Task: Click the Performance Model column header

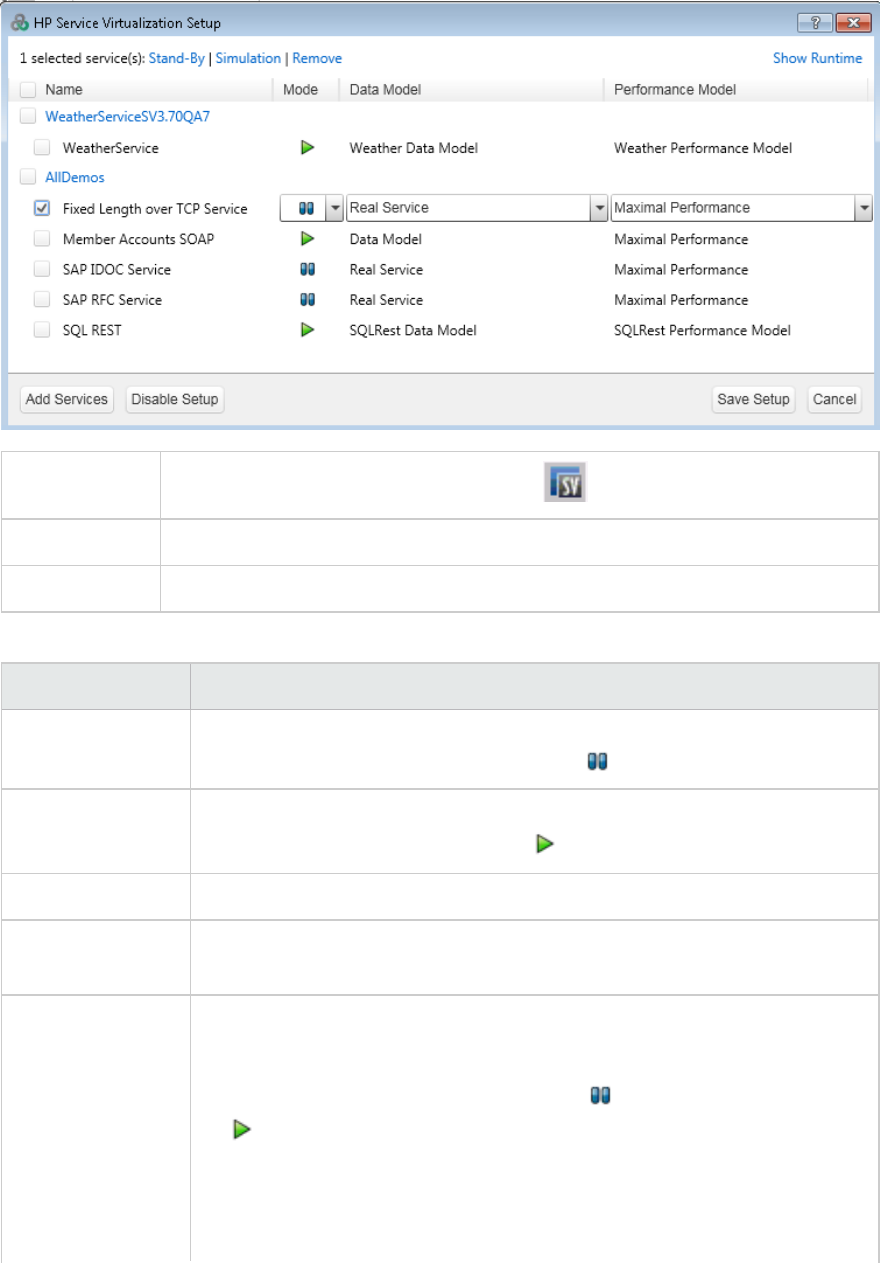Action: click(x=675, y=90)
